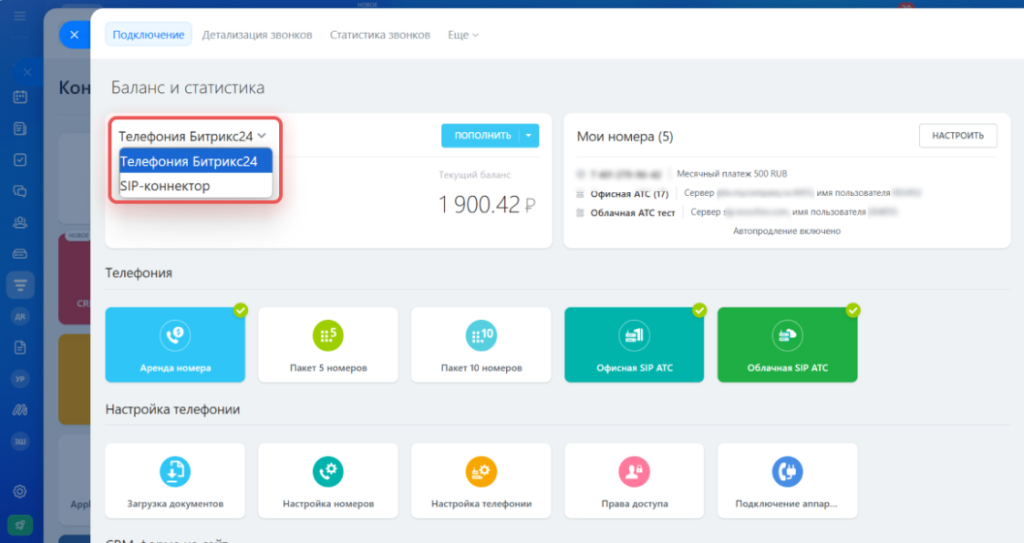
Task: Click the green checkmark on Аренда номера
Action: (240, 311)
